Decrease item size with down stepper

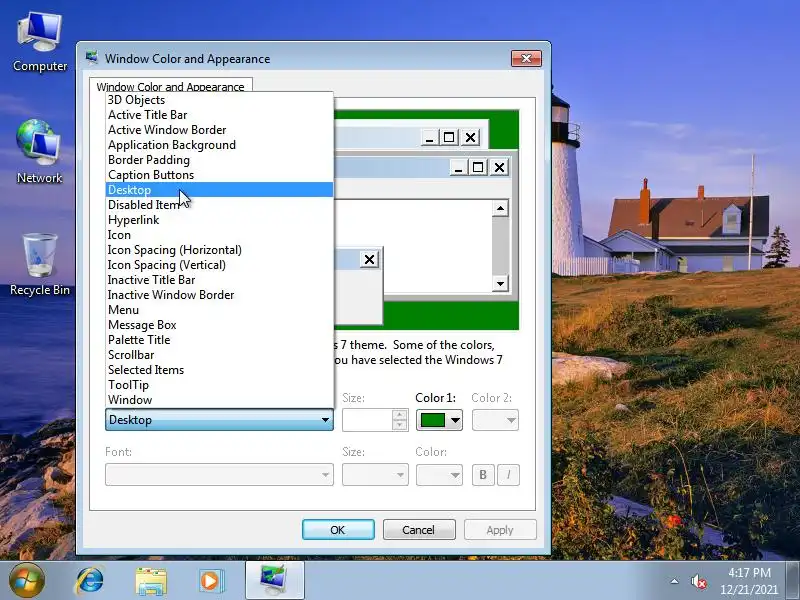coord(400,425)
